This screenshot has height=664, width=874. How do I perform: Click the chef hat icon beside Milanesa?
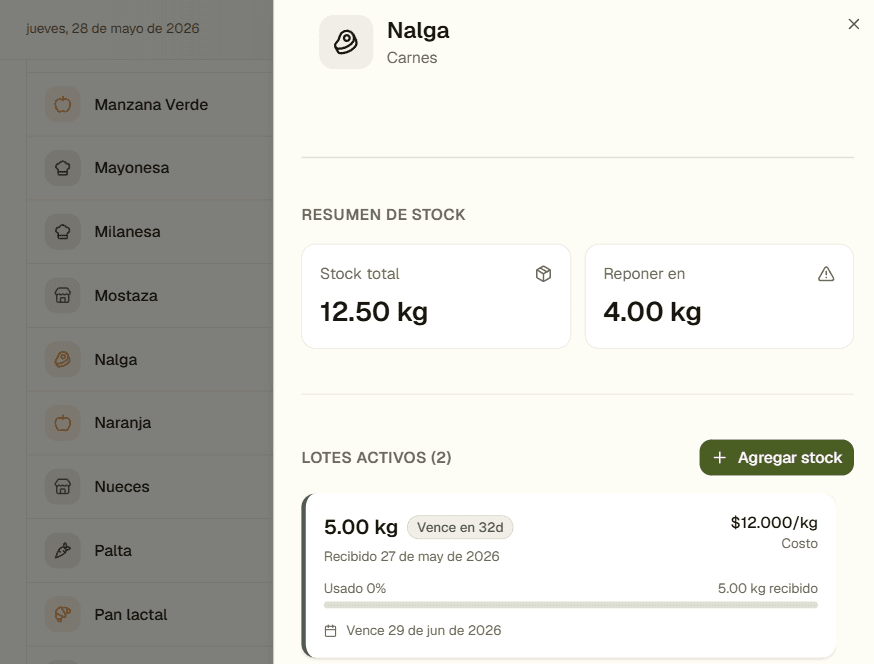click(62, 231)
